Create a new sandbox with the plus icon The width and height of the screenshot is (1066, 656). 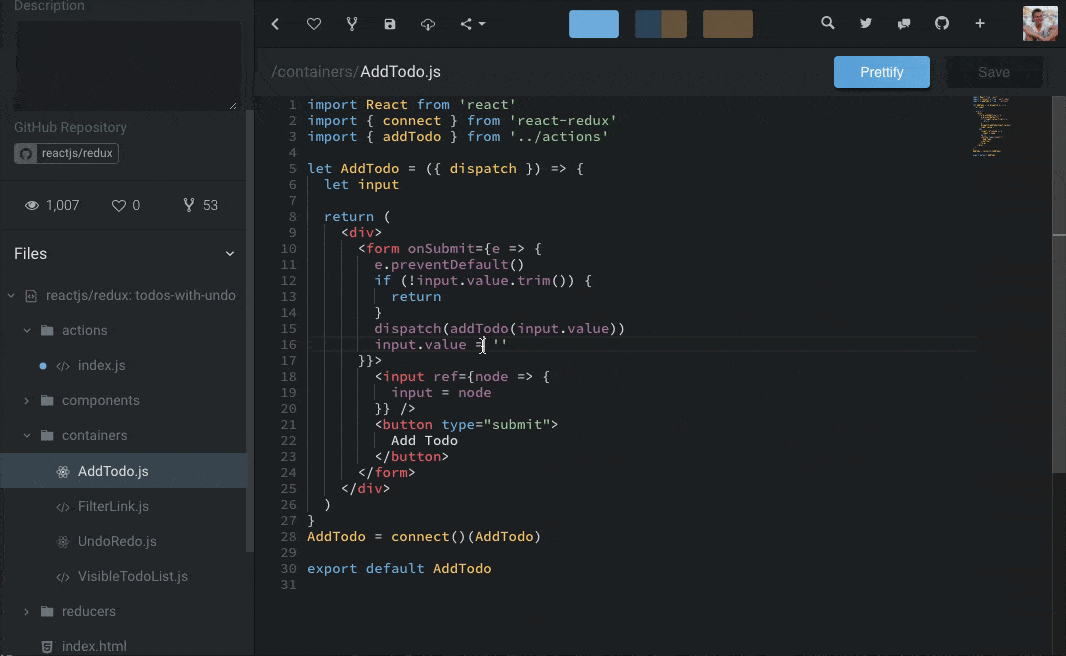pos(980,23)
